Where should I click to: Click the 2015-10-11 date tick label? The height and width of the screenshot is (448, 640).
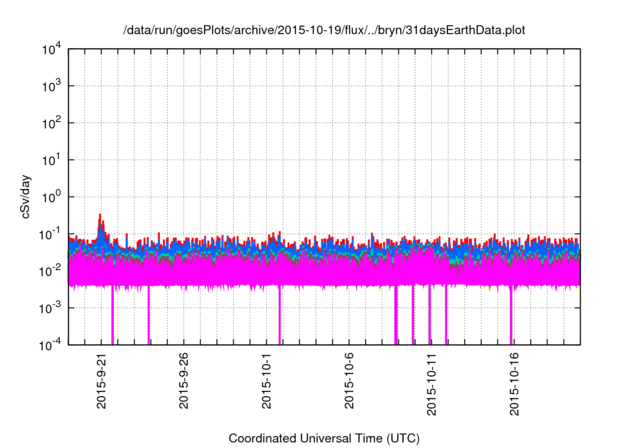(x=431, y=385)
